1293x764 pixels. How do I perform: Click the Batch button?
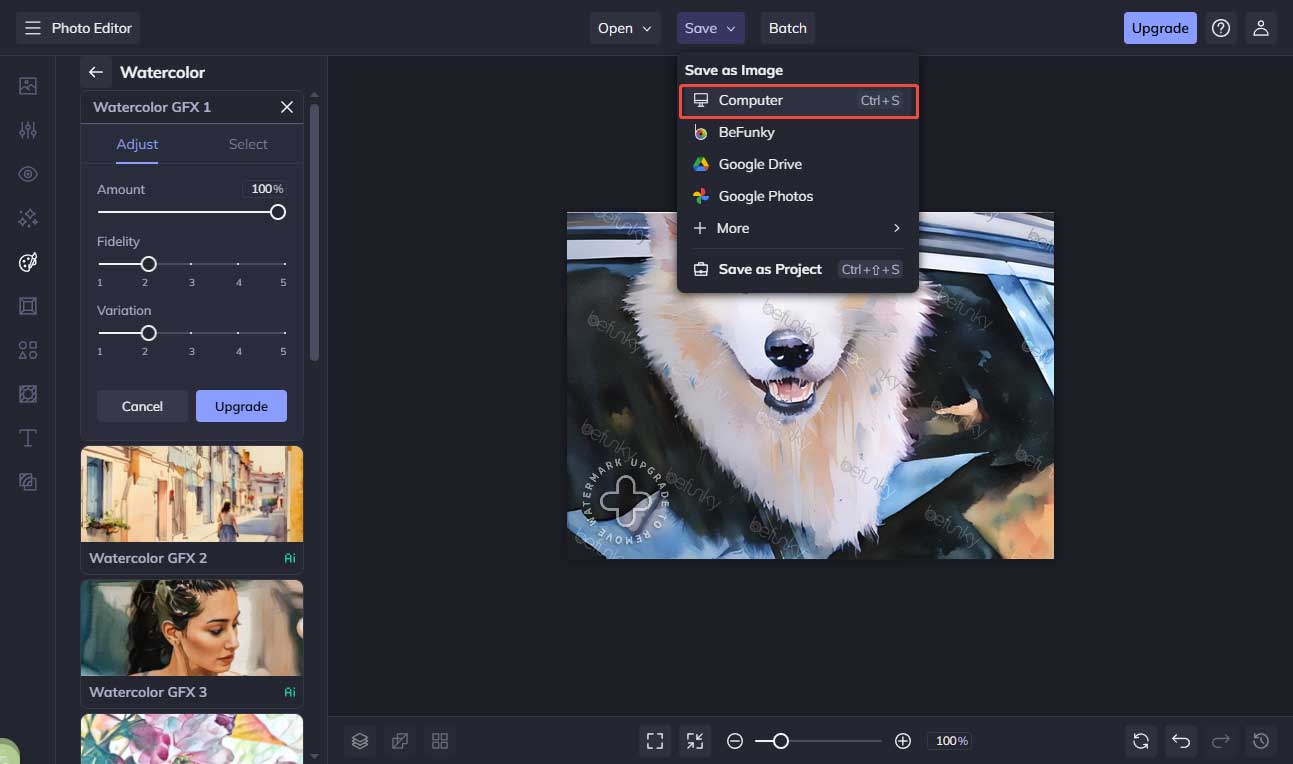tap(787, 28)
